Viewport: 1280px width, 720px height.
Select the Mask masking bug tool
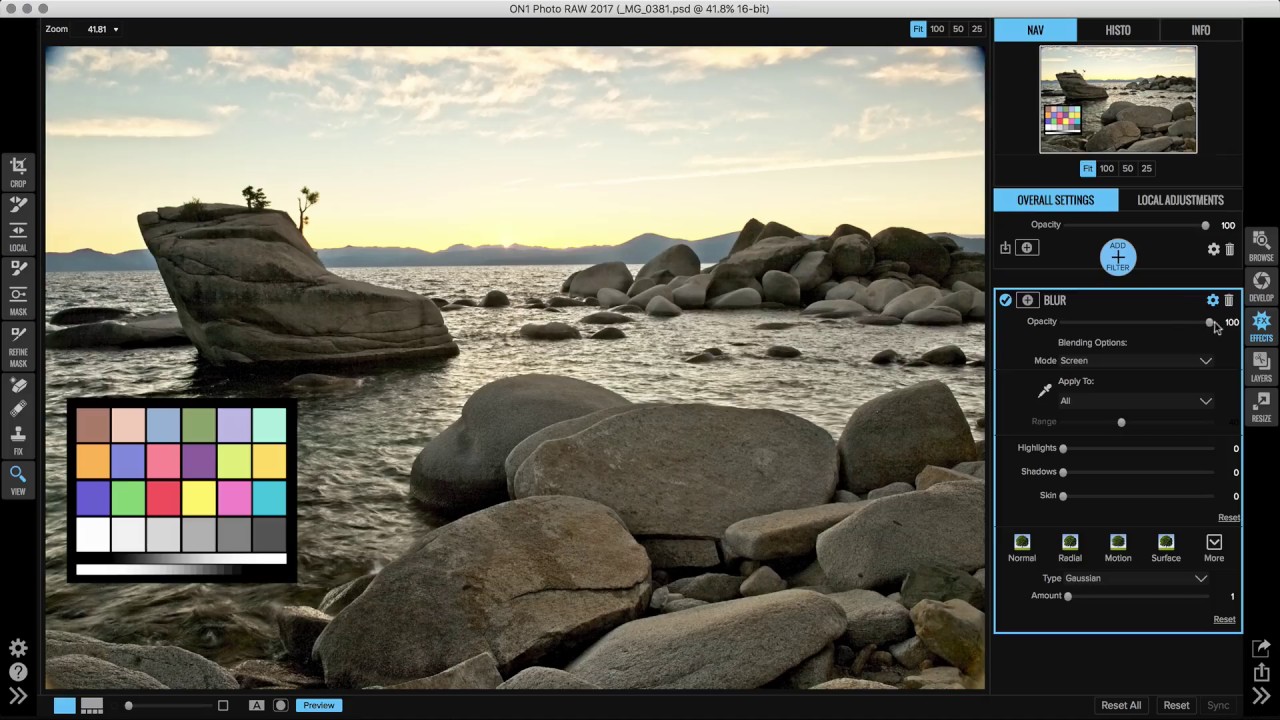(18, 294)
